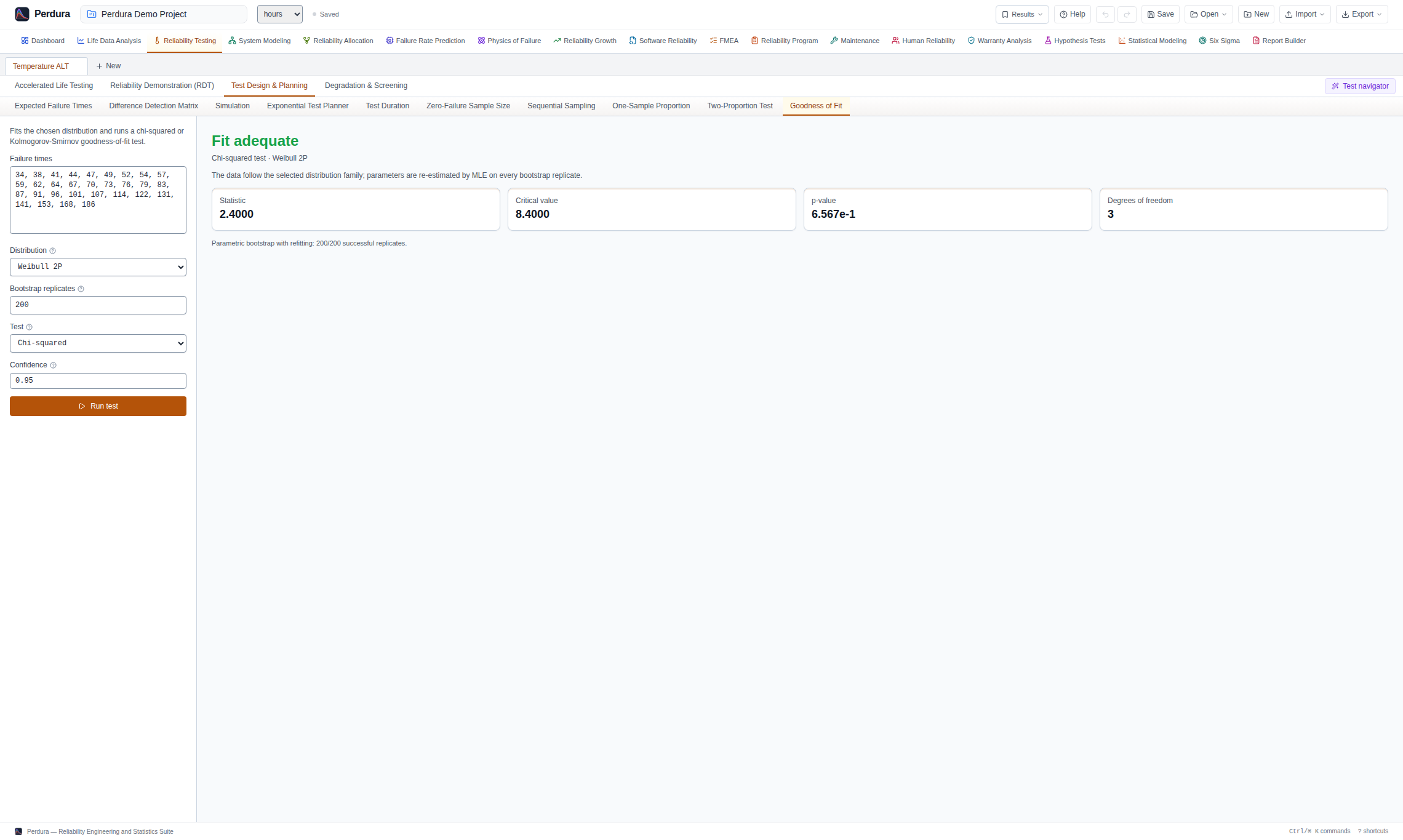Click the Perdura logo icon

coord(22,14)
